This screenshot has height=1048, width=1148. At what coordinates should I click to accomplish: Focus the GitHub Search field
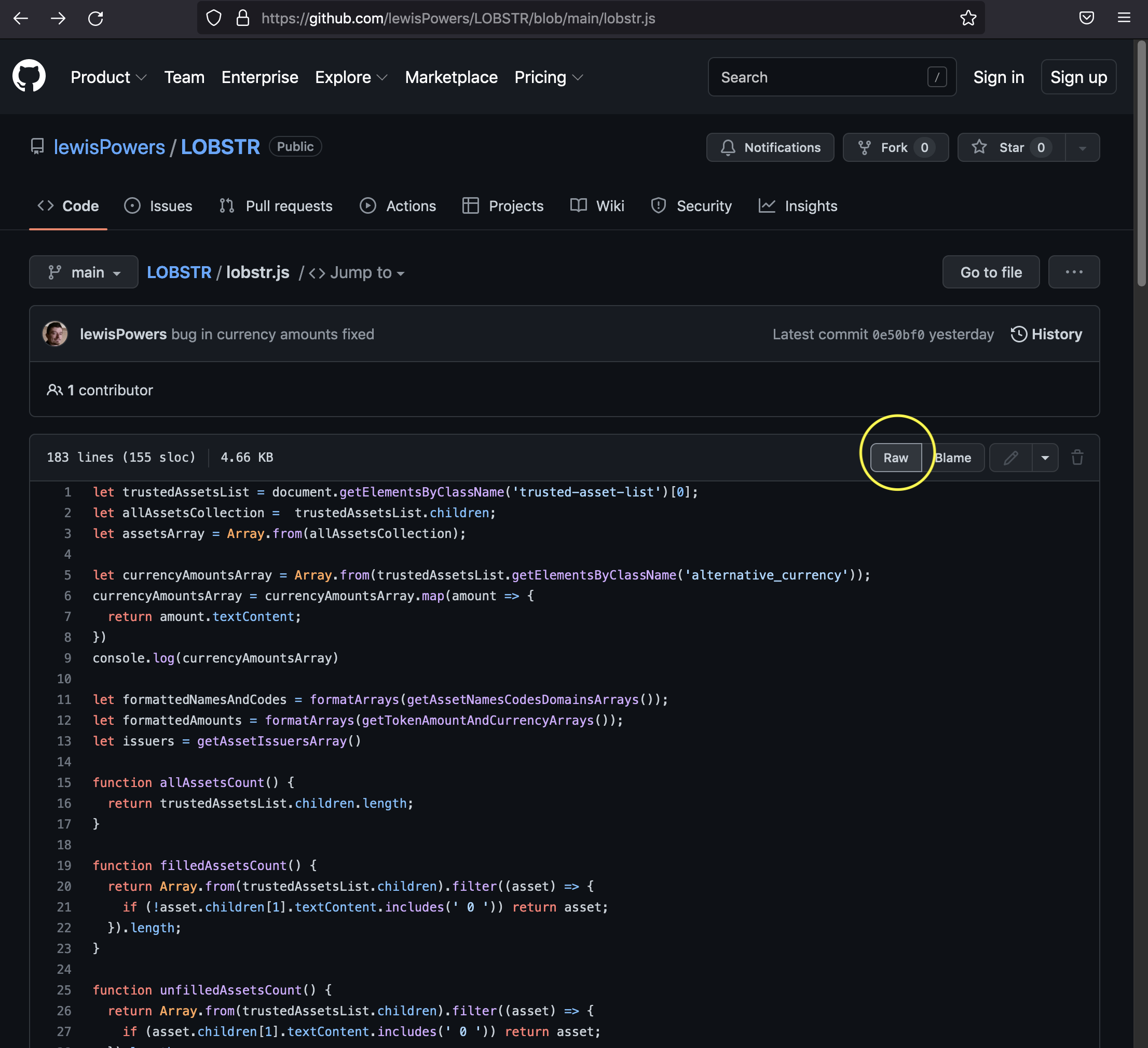coord(820,77)
